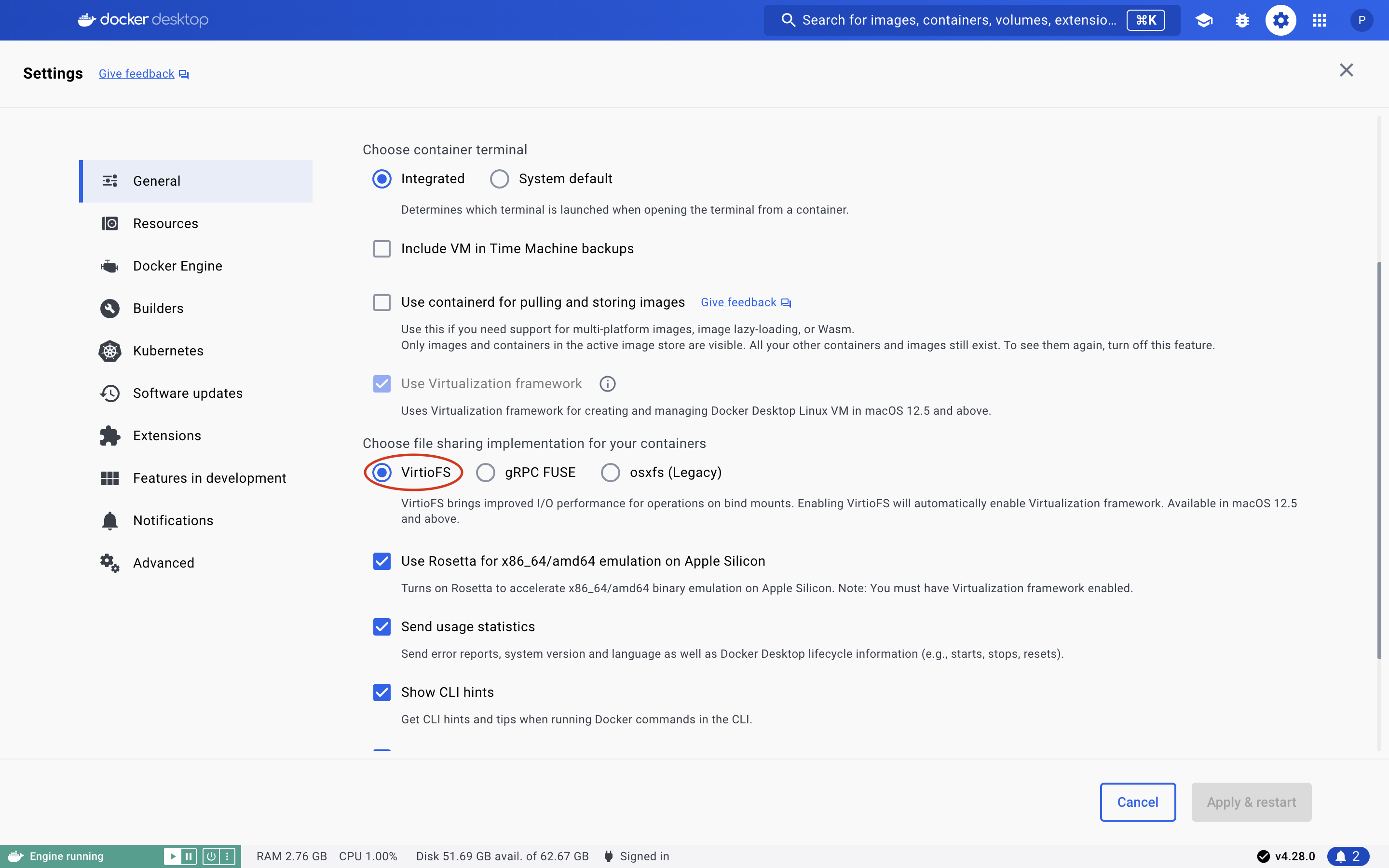This screenshot has width=1389, height=868.
Task: Open Advanced settings
Action: click(x=196, y=563)
